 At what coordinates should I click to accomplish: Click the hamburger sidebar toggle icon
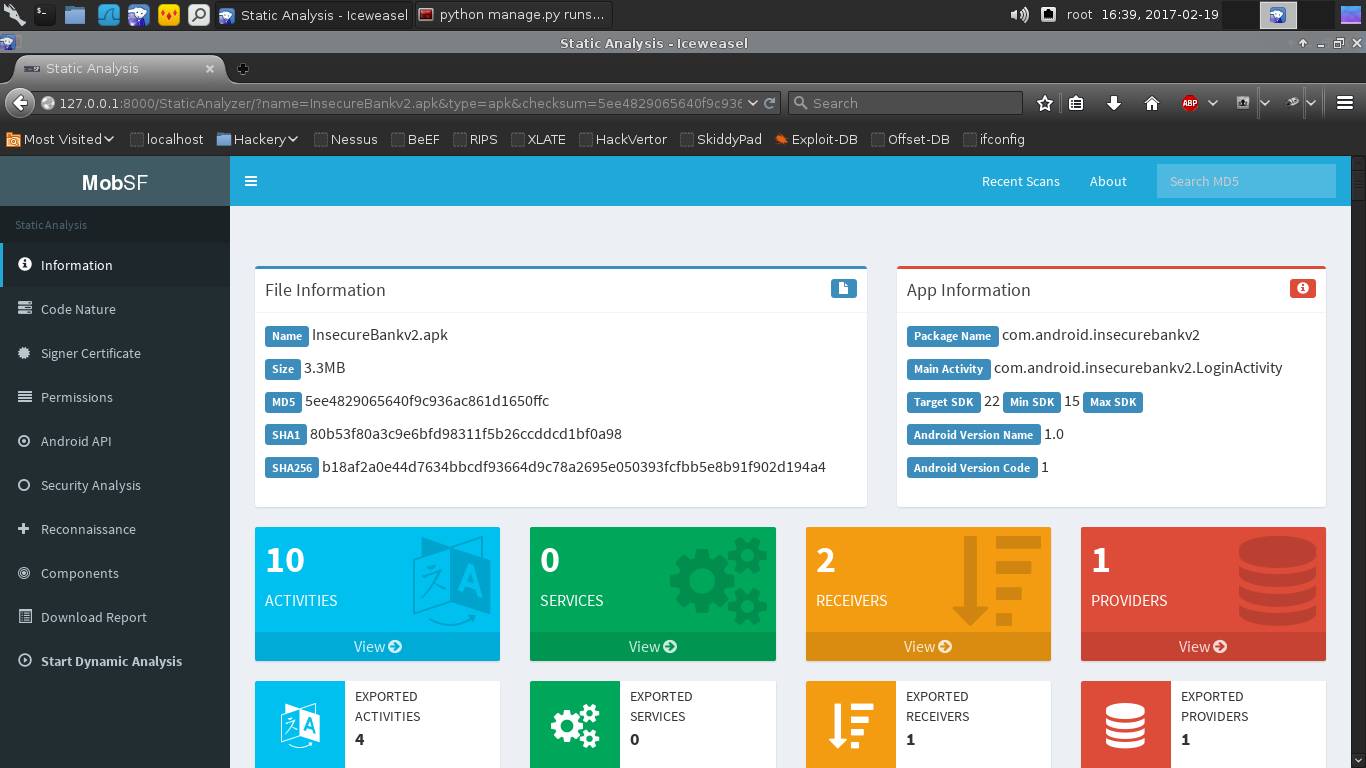pyautogui.click(x=251, y=181)
